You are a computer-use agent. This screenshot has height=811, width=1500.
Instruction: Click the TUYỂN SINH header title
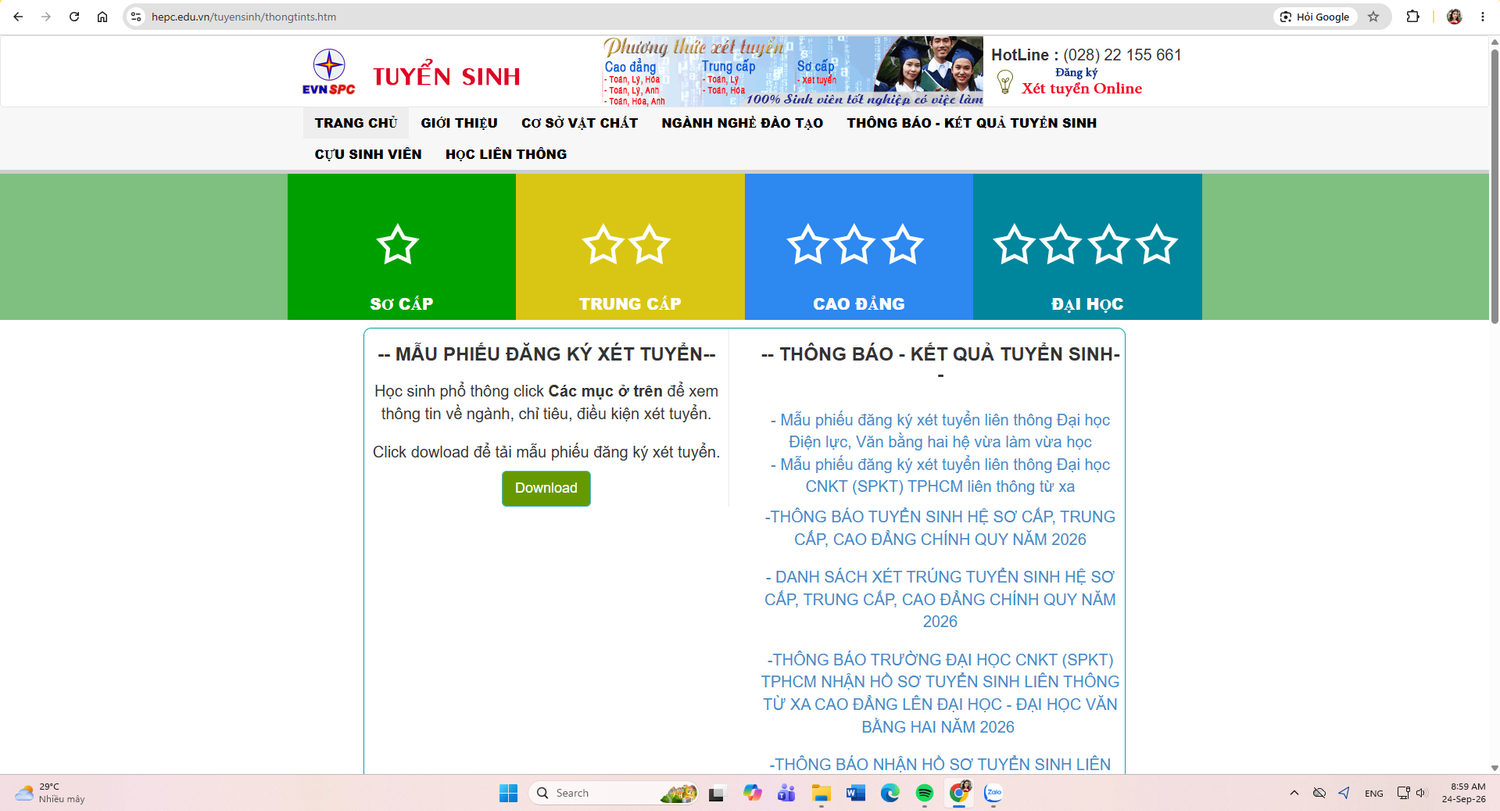[x=446, y=76]
